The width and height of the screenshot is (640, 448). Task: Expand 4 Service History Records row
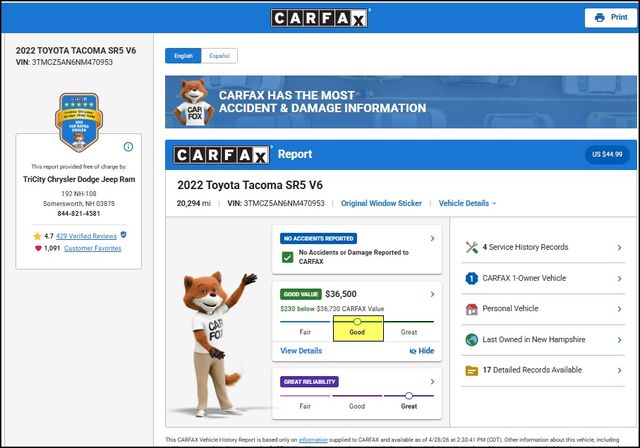point(620,247)
